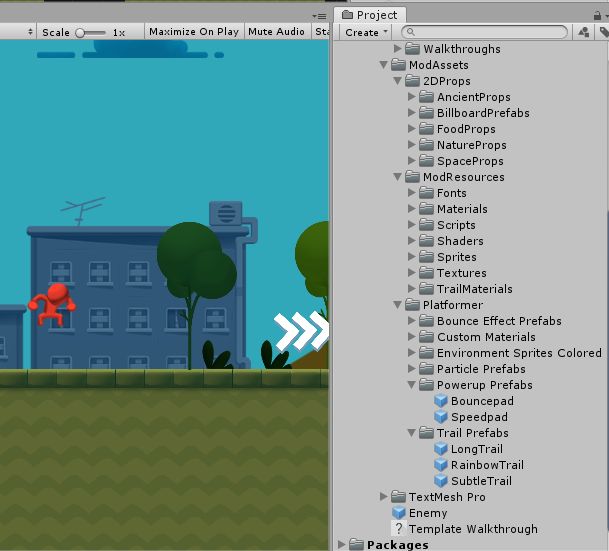Toggle Maximize On Play

[193, 32]
